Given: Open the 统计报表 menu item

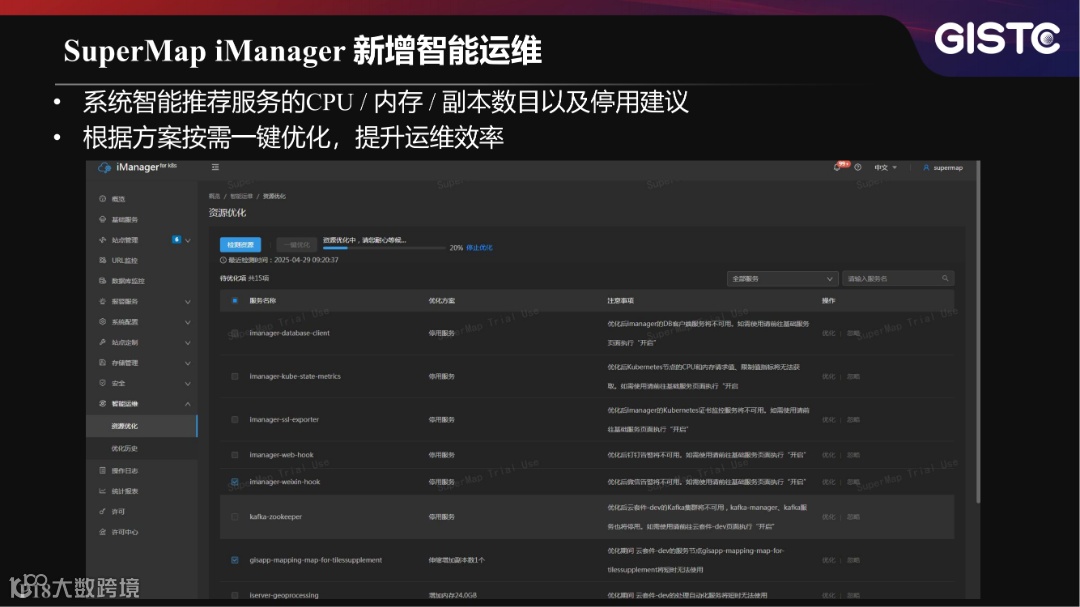Looking at the screenshot, I should point(125,491).
